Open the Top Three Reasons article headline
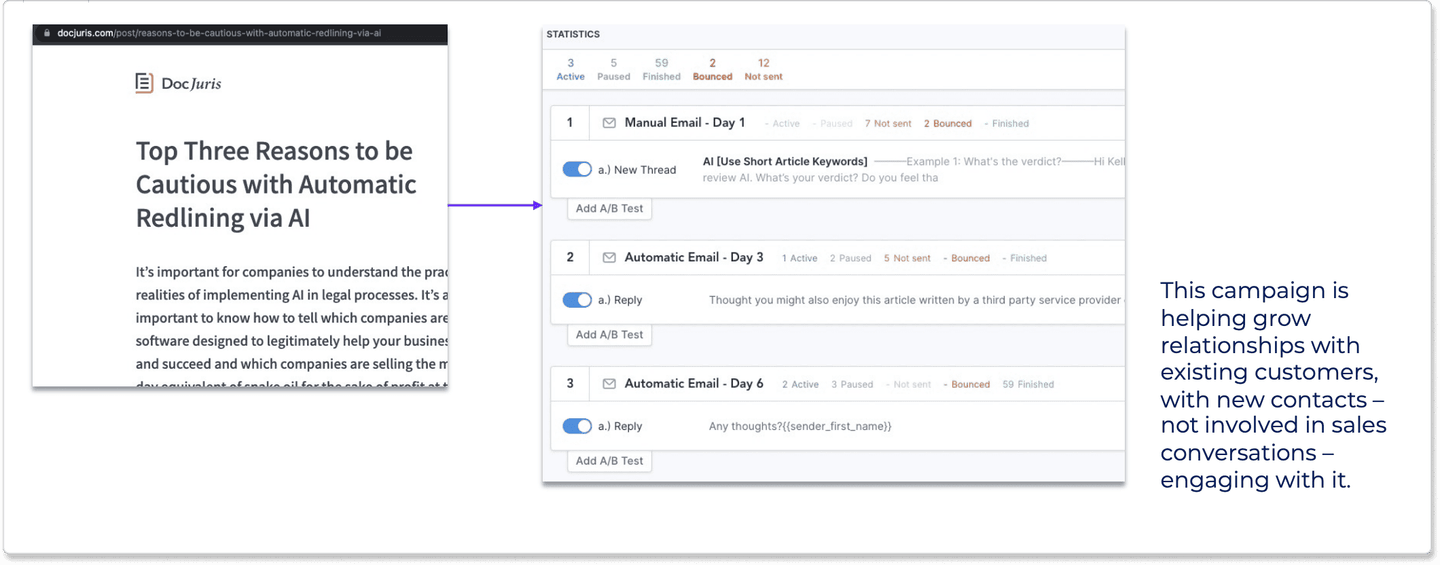The width and height of the screenshot is (1440, 565). tap(275, 184)
